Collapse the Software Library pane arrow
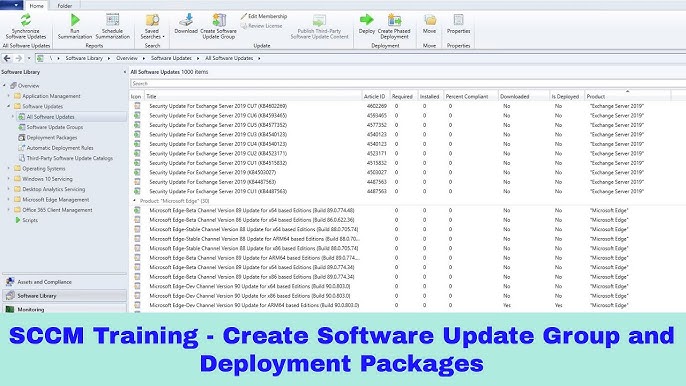The width and height of the screenshot is (686, 386). pyautogui.click(x=125, y=72)
